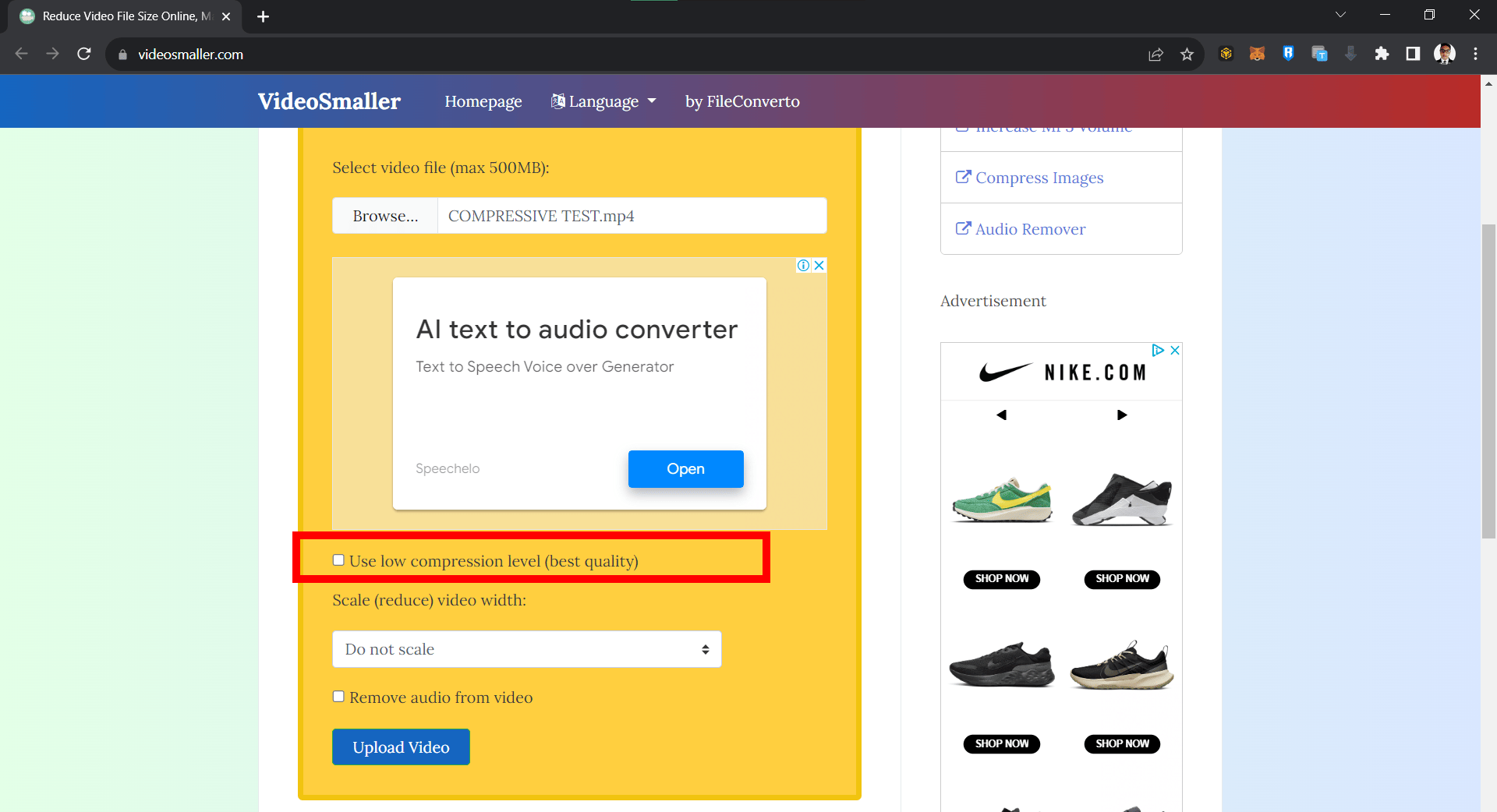Screen dimensions: 1497x812
Task: Open the Chrome customize-and-control menu
Action: (1476, 54)
